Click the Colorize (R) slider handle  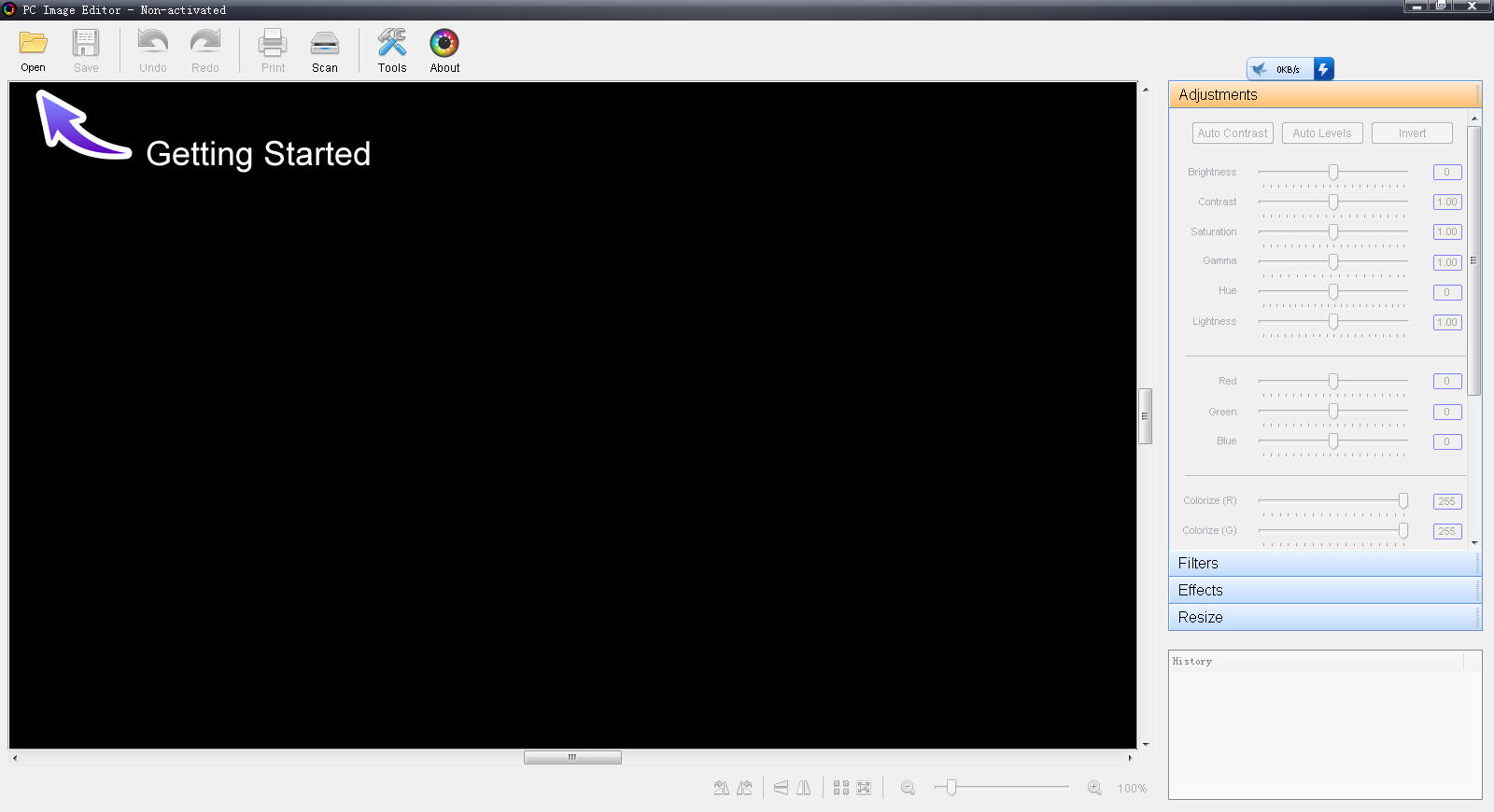pos(1403,500)
